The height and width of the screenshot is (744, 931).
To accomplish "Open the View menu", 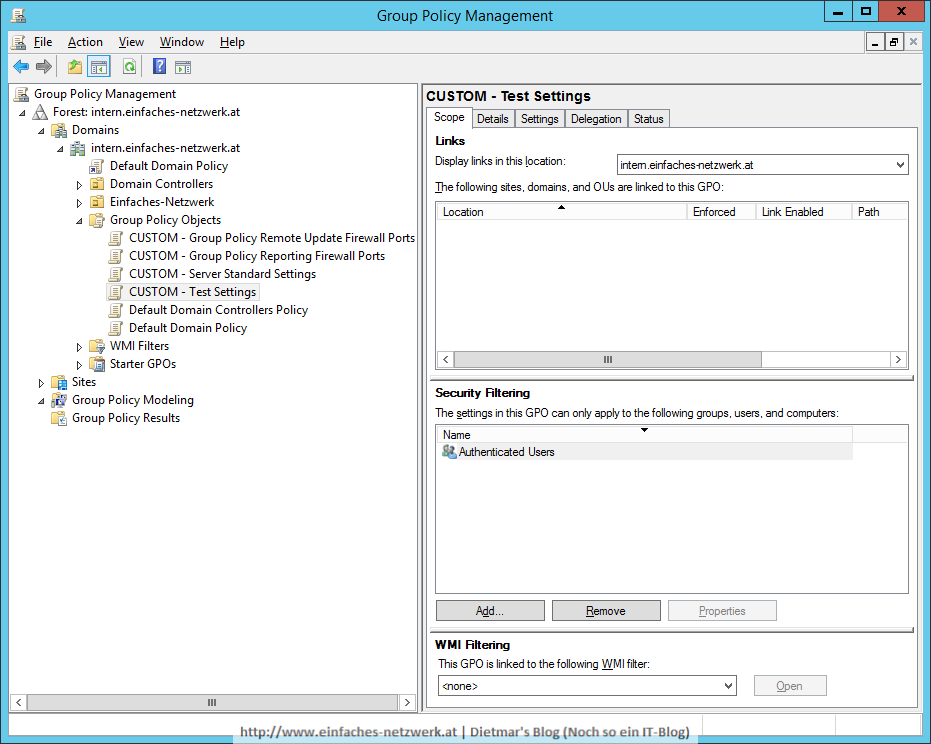I will coord(131,42).
